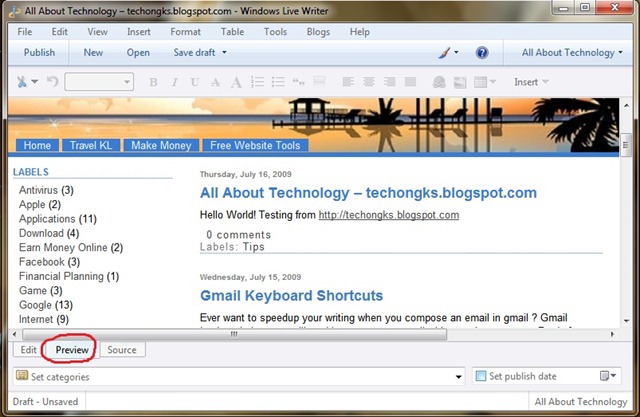
Task: Open the All About Technology blog selector dropdown
Action: click(572, 53)
